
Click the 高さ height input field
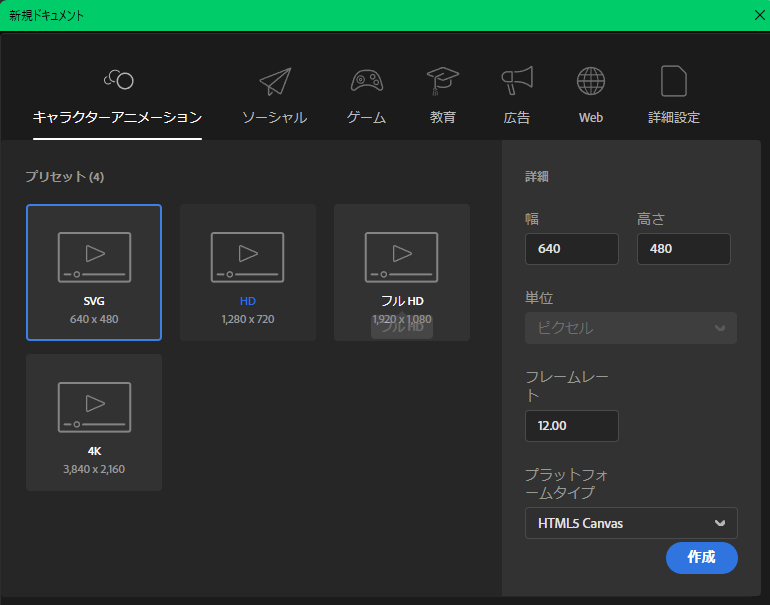(x=683, y=249)
